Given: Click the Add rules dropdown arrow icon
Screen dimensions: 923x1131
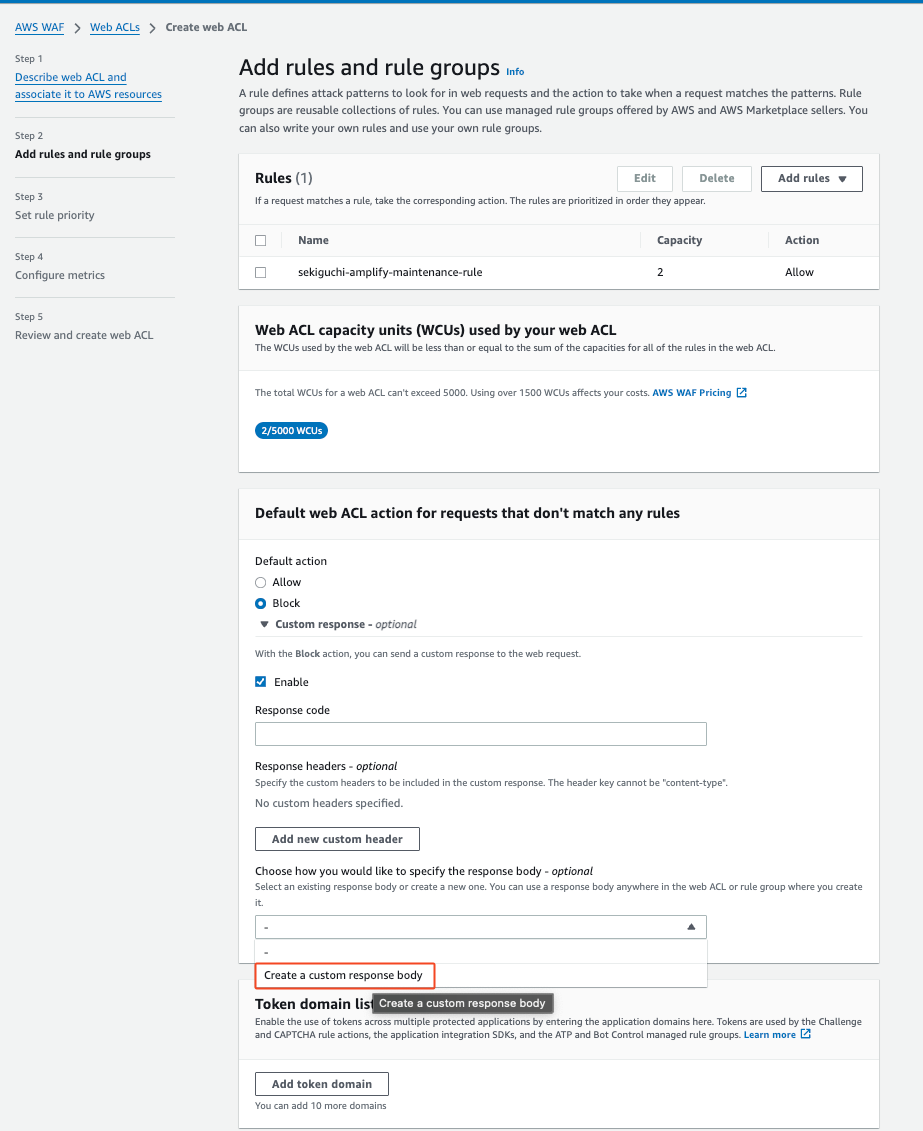Looking at the screenshot, I should point(842,179).
